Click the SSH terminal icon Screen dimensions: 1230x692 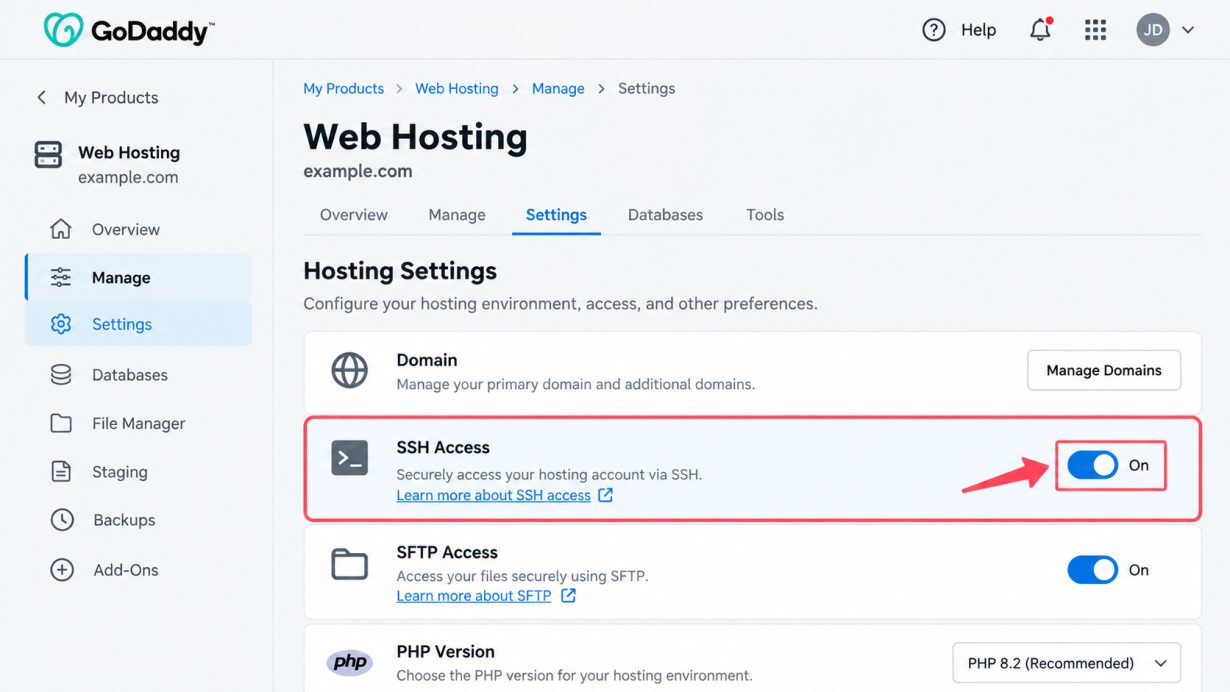click(x=350, y=458)
